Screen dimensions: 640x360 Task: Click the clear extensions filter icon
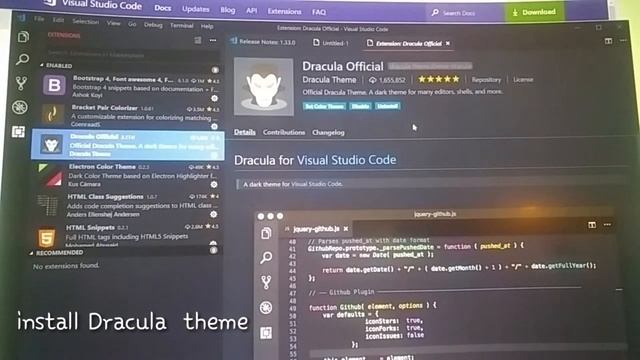tap(198, 40)
